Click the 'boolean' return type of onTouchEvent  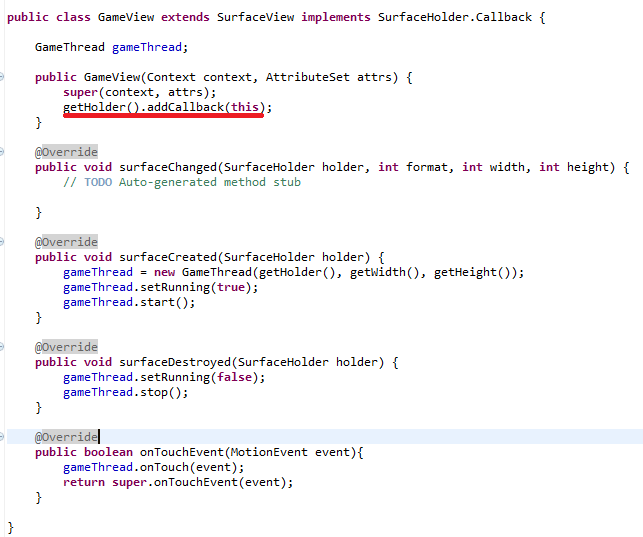pyautogui.click(x=108, y=452)
